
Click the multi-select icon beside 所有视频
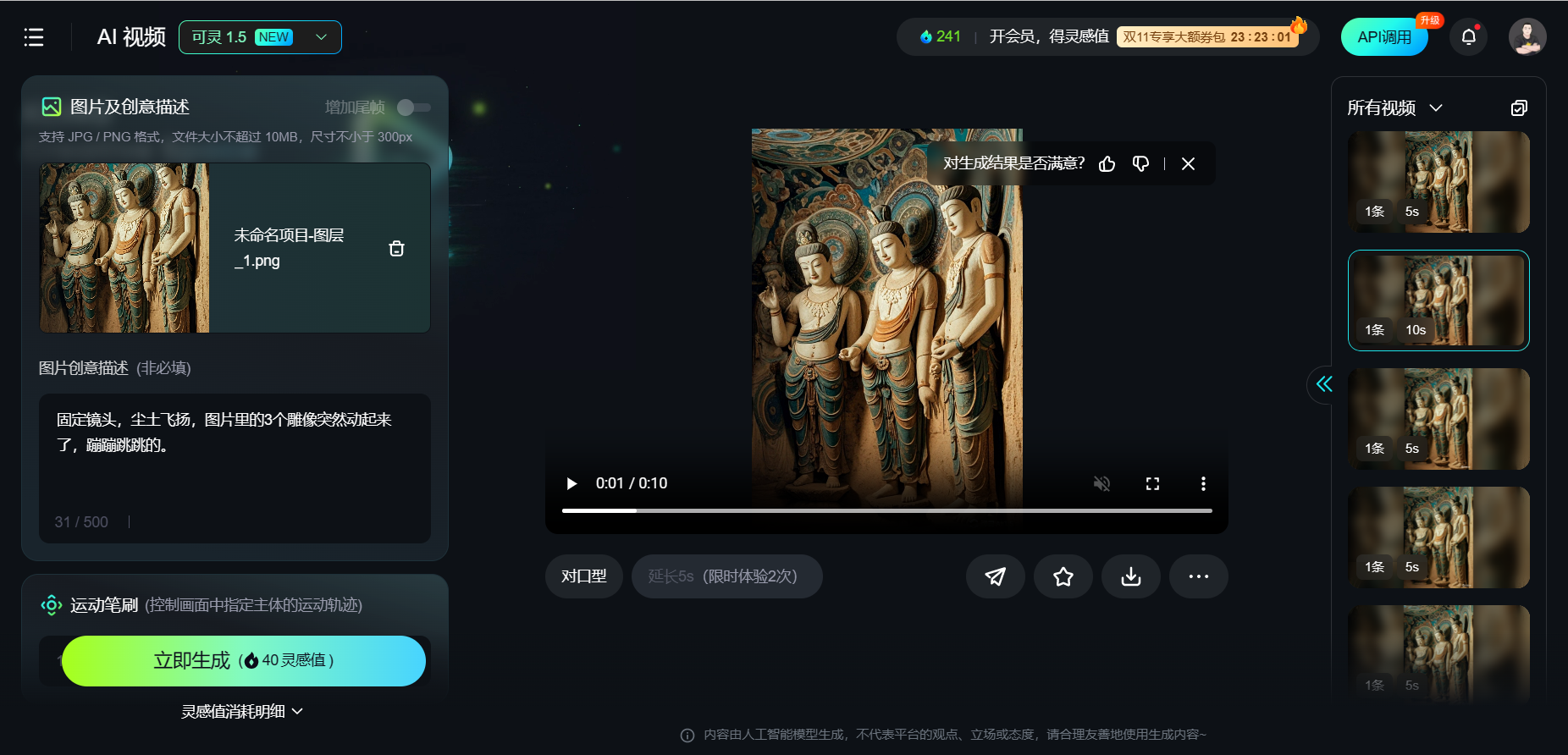click(1520, 107)
